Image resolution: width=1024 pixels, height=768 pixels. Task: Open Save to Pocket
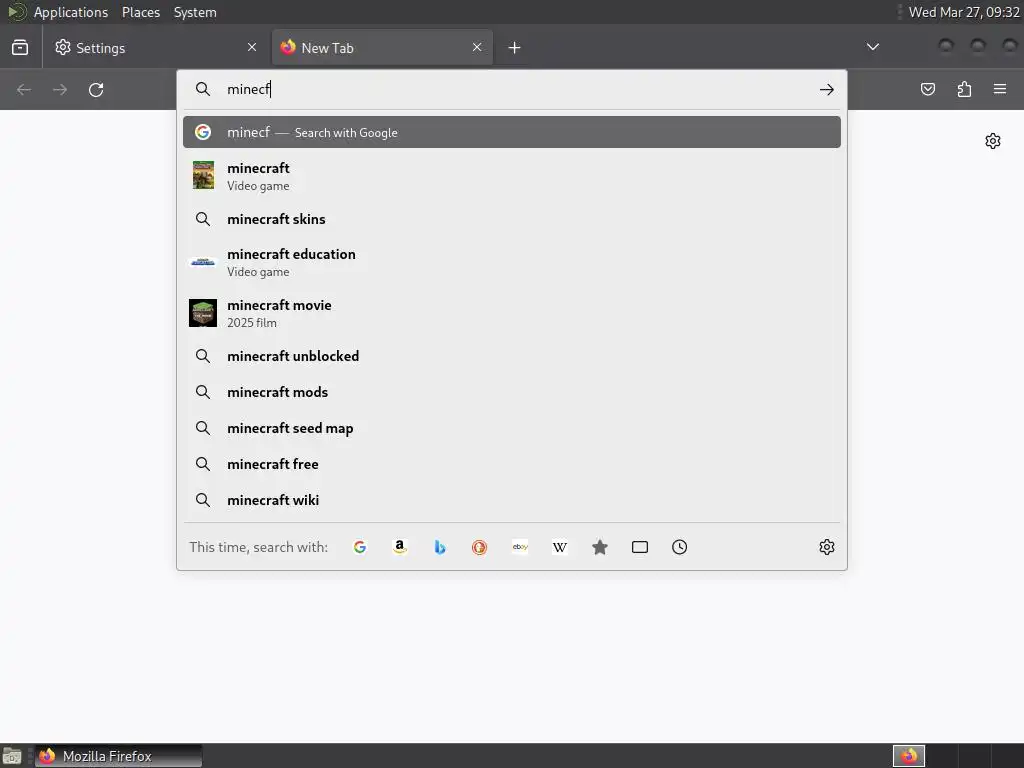point(928,89)
